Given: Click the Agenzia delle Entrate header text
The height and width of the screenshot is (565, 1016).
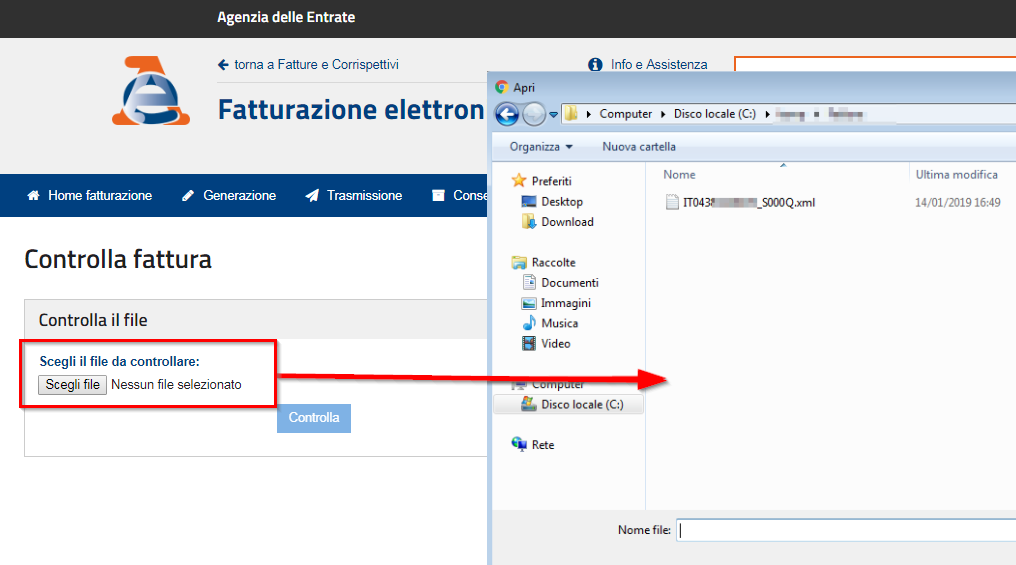Looking at the screenshot, I should click(286, 17).
